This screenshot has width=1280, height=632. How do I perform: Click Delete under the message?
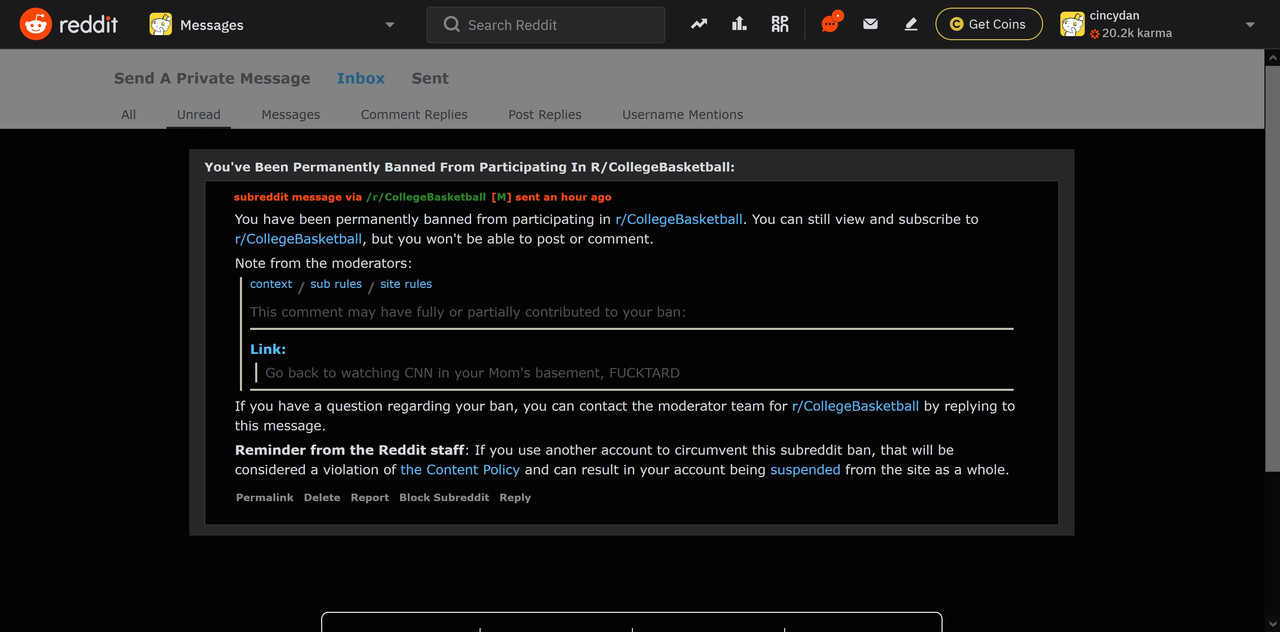pyautogui.click(x=322, y=497)
